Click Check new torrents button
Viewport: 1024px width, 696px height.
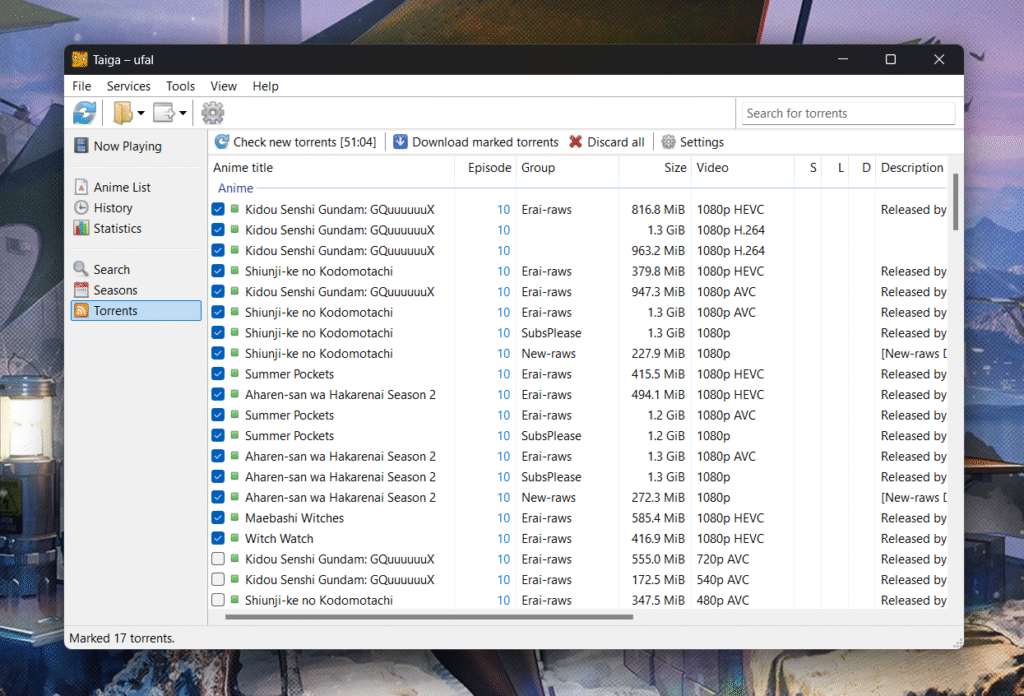tap(296, 142)
